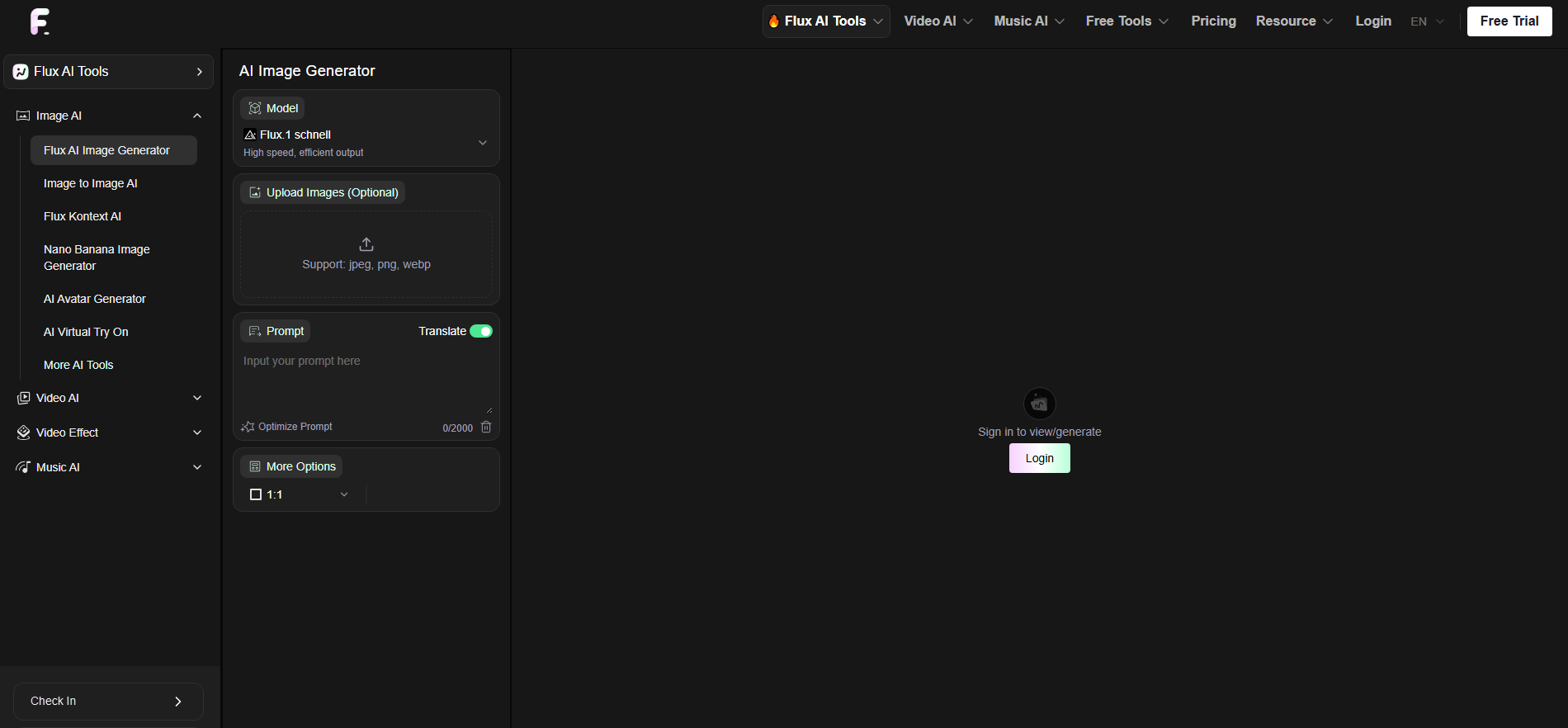Click the prompt textarea resize handle
The height and width of the screenshot is (728, 1568).
(489, 409)
